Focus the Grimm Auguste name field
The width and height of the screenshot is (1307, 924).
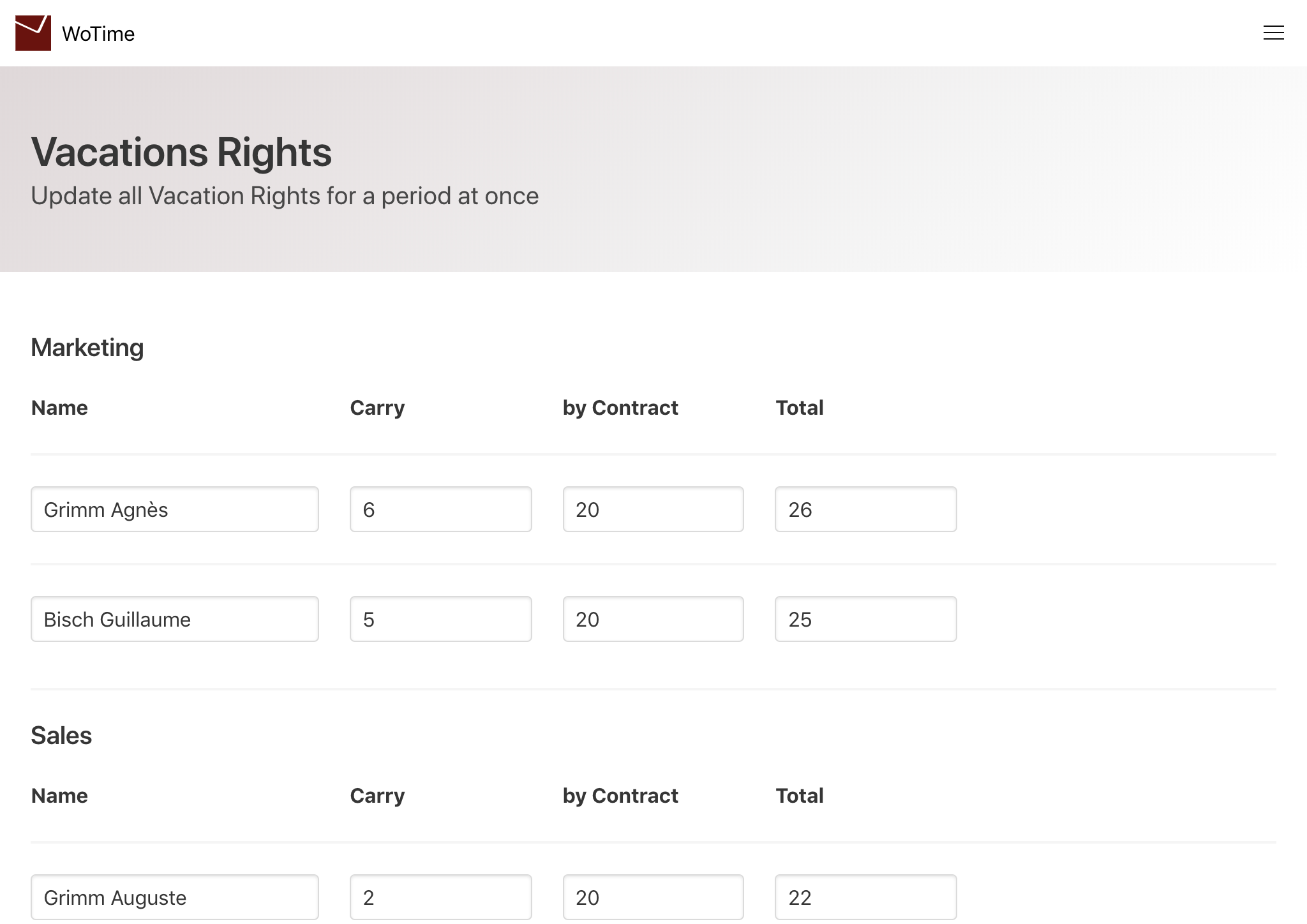[174, 897]
